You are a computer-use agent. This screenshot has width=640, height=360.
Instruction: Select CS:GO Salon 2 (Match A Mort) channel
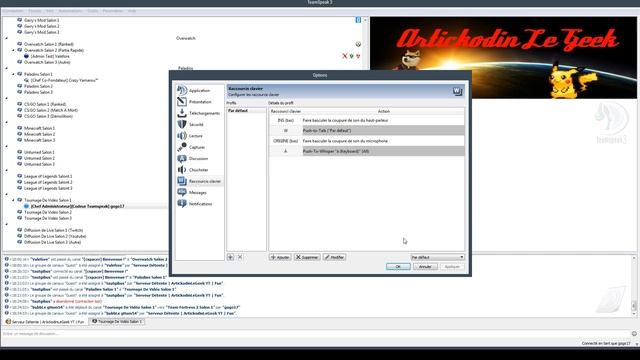click(51, 110)
